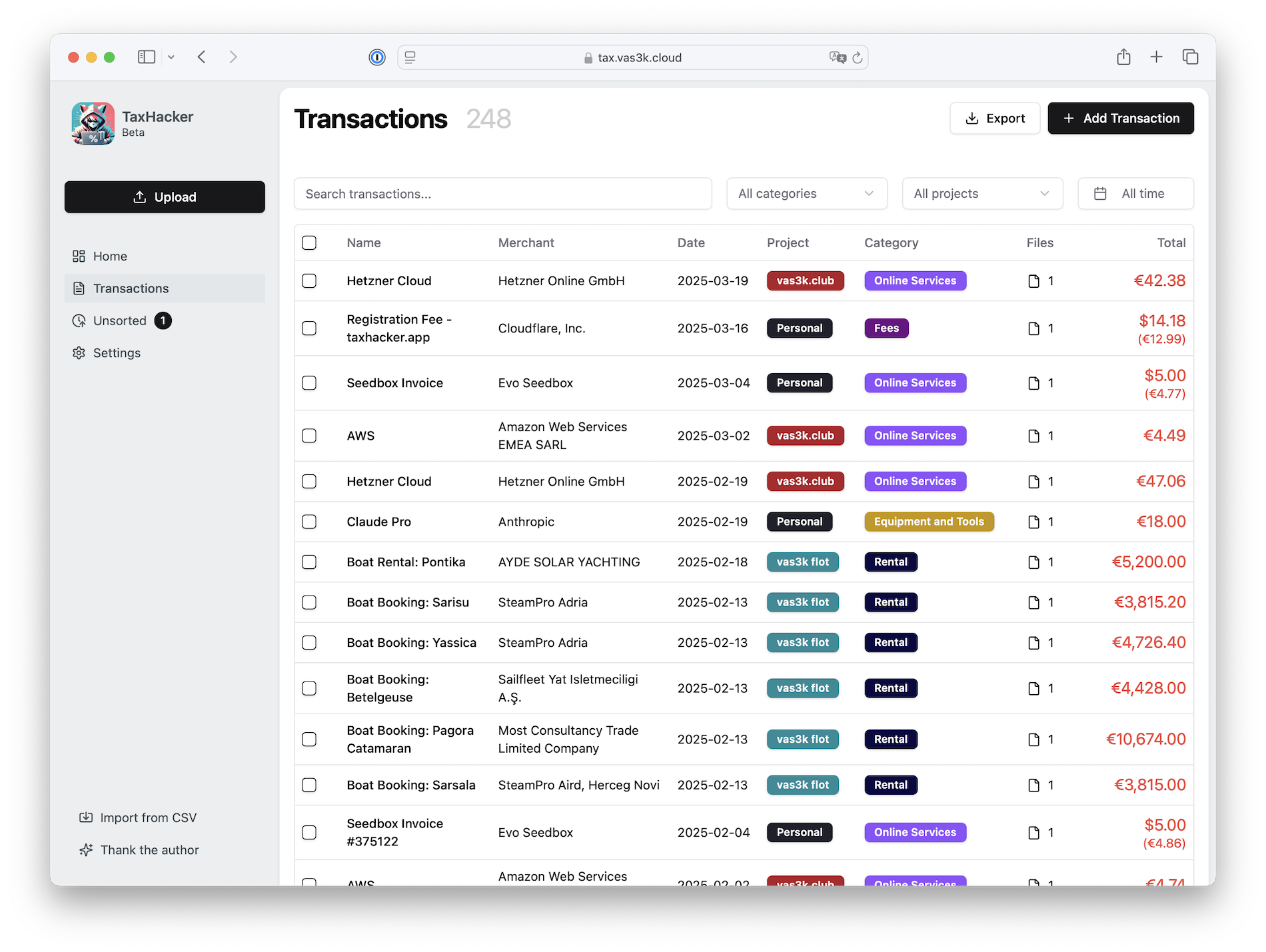Check the Claude Pro row checkbox
This screenshot has height=952, width=1266.
309,522
